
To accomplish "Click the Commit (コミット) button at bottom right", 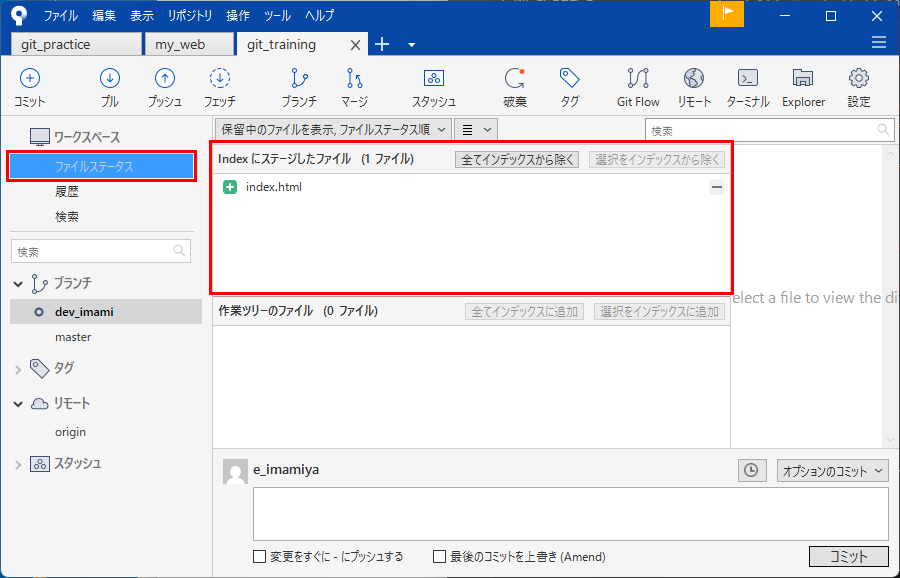I will coord(848,557).
